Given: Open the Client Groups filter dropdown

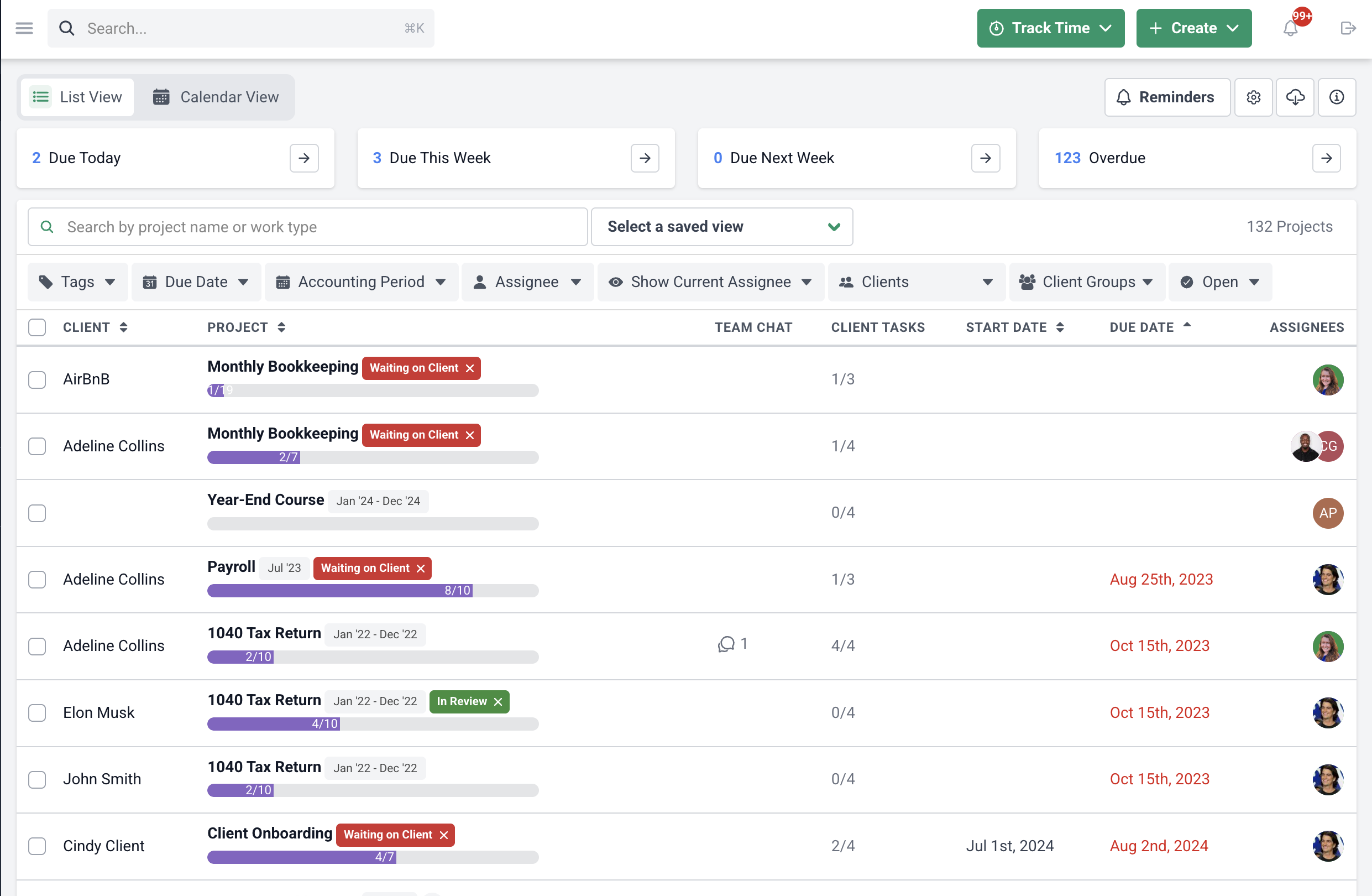Looking at the screenshot, I should click(x=1087, y=282).
